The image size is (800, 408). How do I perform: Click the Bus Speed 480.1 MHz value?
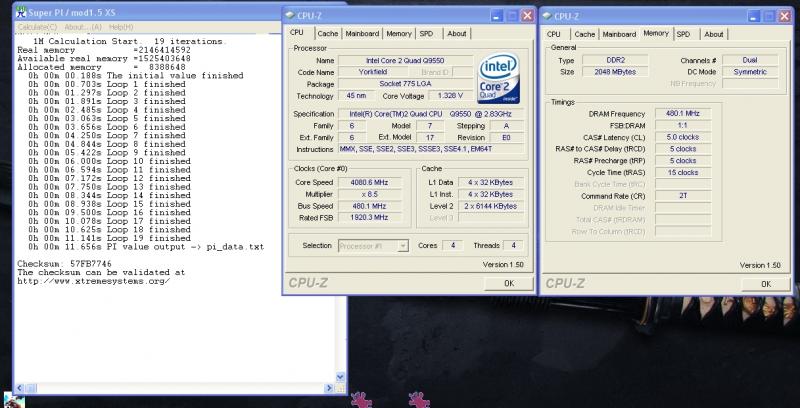click(370, 206)
